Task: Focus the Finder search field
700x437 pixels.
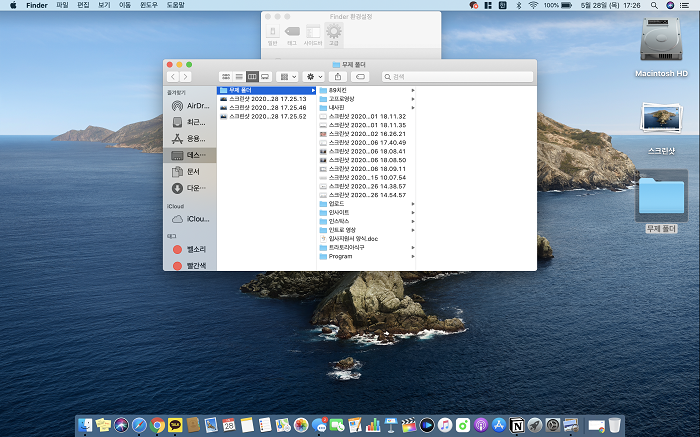Action: pos(458,77)
